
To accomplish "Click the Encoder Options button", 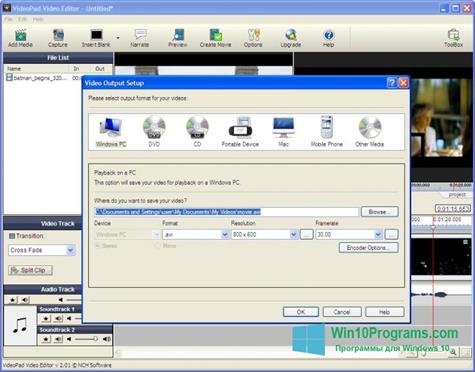I will click(368, 248).
